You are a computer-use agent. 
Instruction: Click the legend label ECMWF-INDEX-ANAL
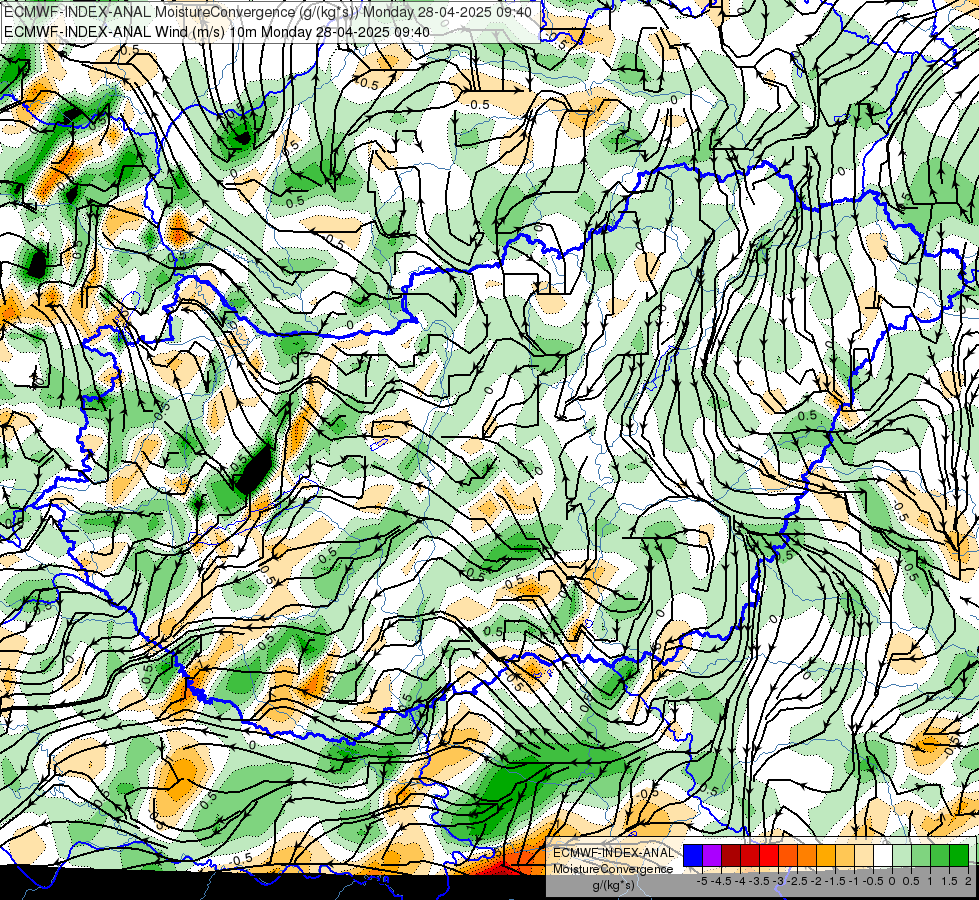pos(613,853)
